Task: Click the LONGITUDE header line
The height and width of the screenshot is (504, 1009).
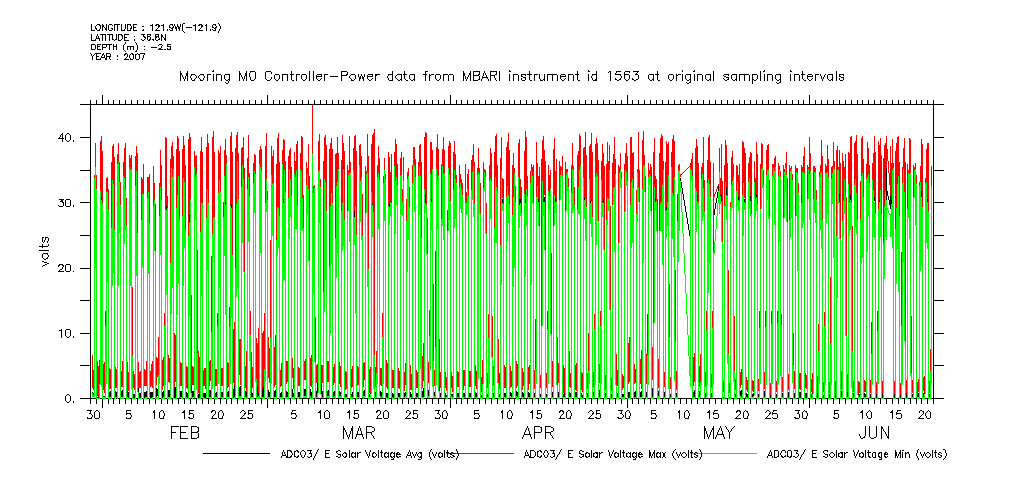Action: click(x=155, y=27)
